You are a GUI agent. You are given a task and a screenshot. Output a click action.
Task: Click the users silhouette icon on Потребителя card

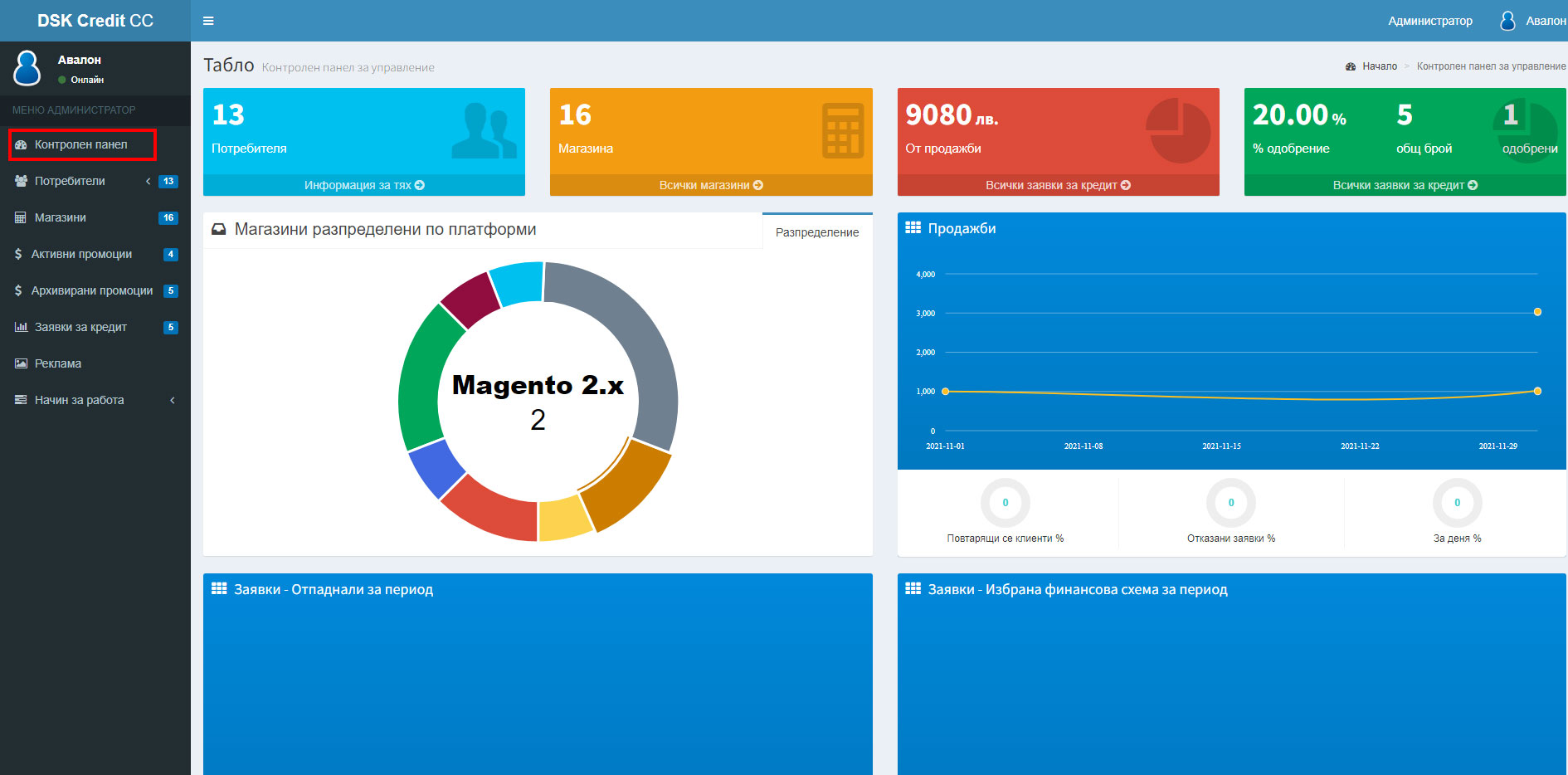coord(484,130)
